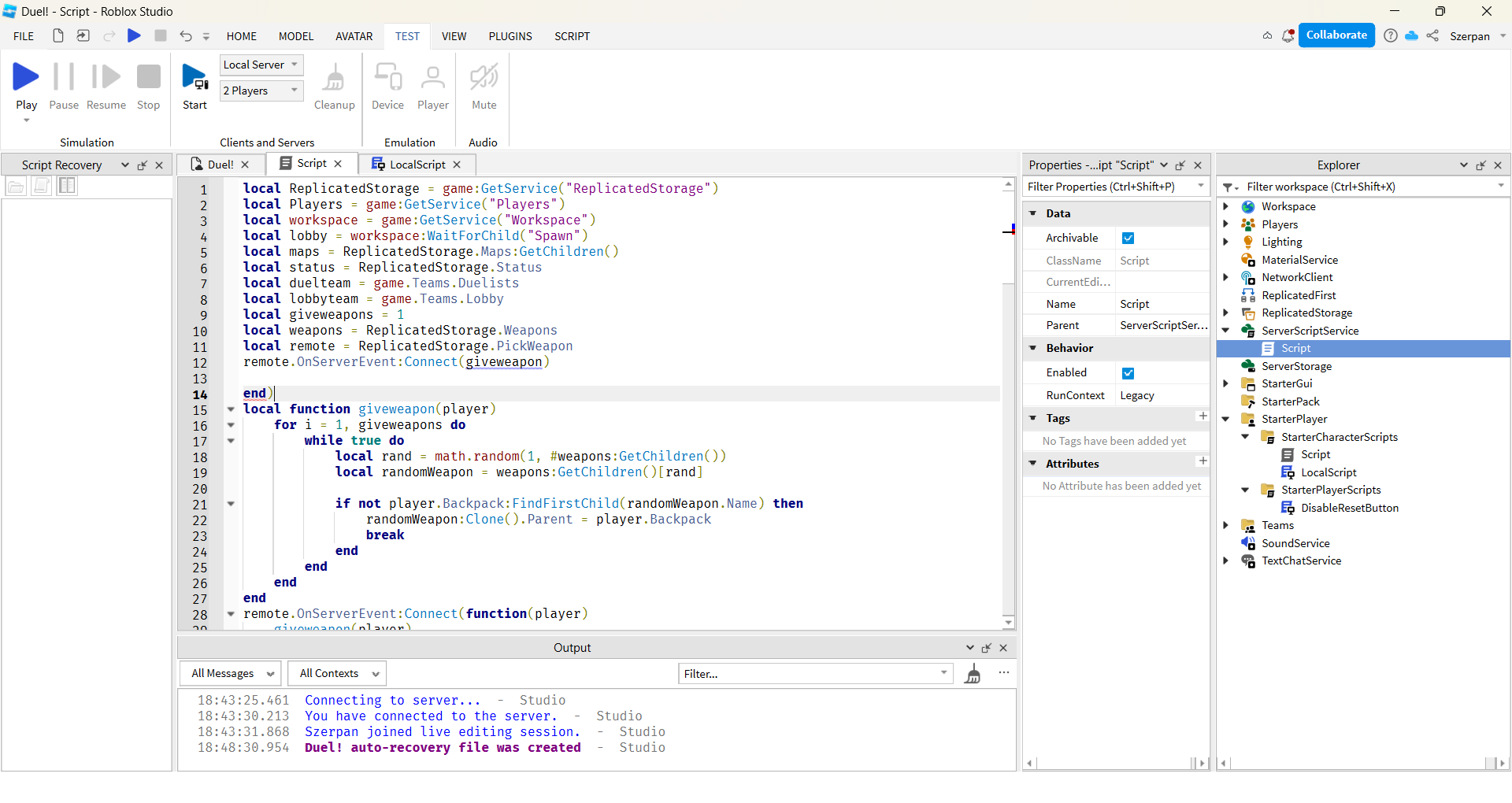The width and height of the screenshot is (1512, 803).
Task: Select ReplicatedStorage in Explorer
Action: (1307, 313)
